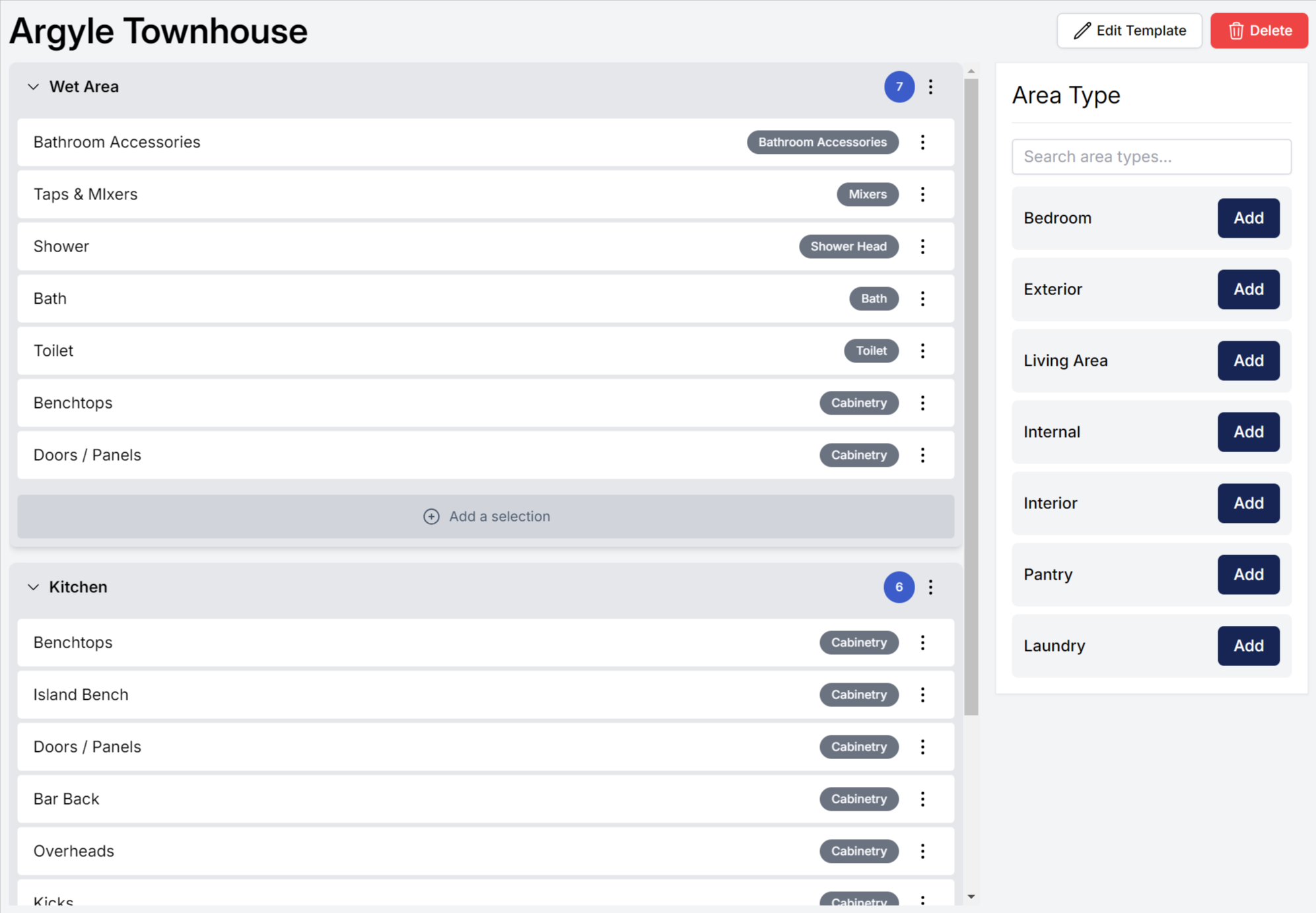Select the Doors / Panels row in Kitchen

tap(396, 747)
